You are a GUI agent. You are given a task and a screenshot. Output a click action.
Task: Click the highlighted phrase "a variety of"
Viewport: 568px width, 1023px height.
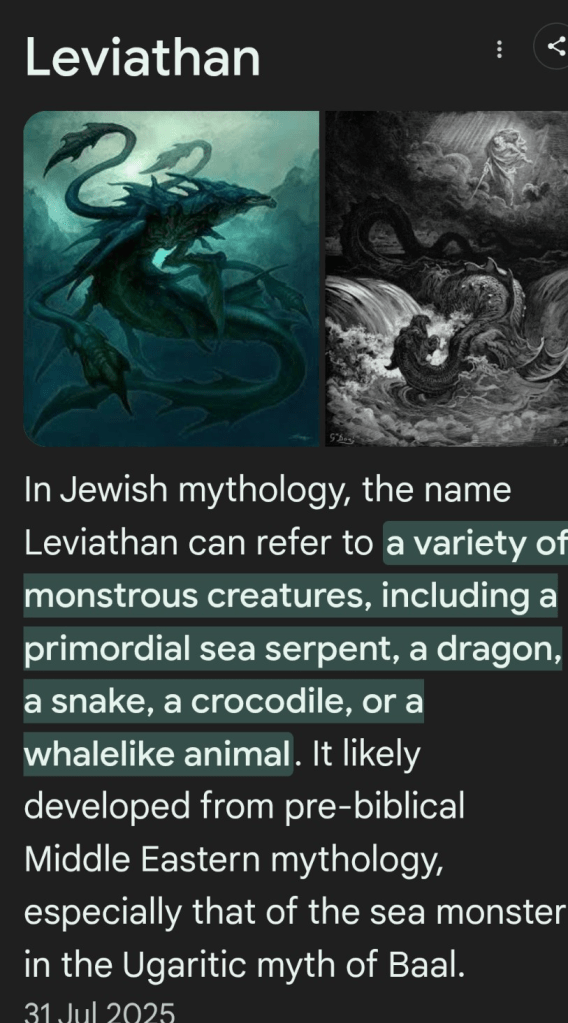tap(476, 543)
